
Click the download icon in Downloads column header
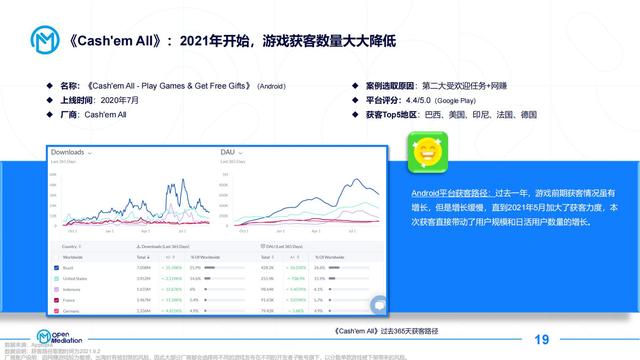pos(138,247)
